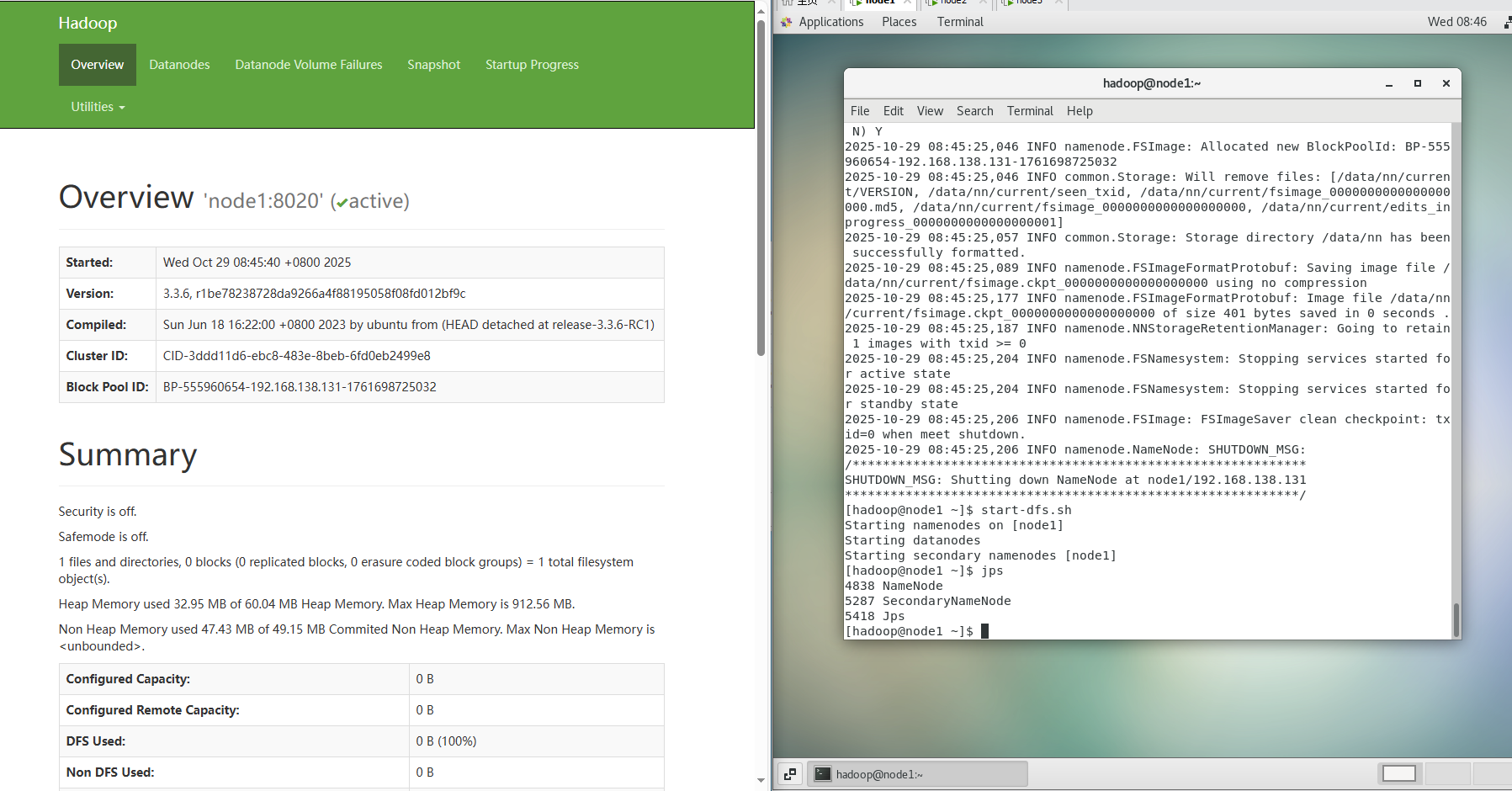Maximize the hadoop@node1 terminal window
This screenshot has height=791, width=1512.
coord(1418,83)
